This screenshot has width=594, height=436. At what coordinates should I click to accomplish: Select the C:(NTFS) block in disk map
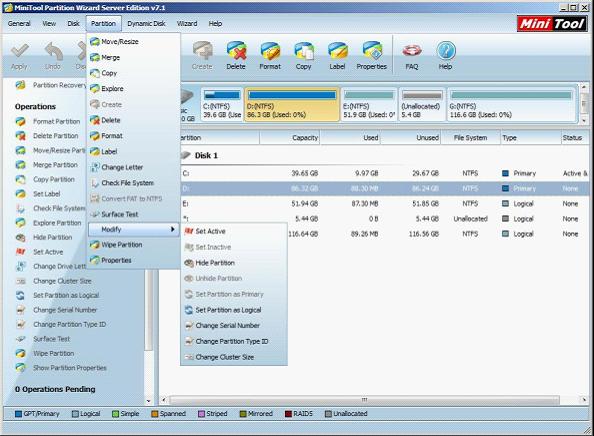(222, 105)
